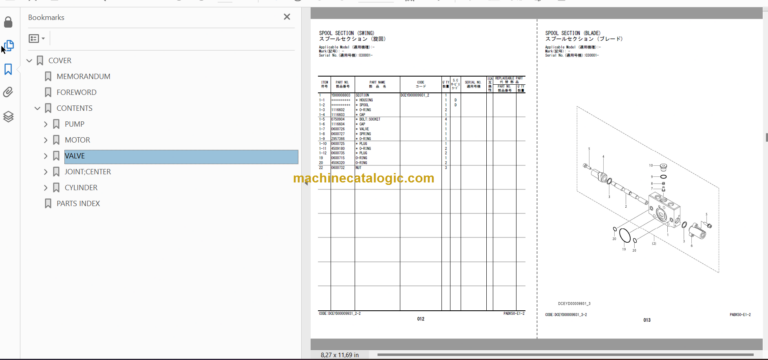The width and height of the screenshot is (768, 360).
Task: Jump to the CONTENTS bookmark
Action: pyautogui.click(x=74, y=108)
